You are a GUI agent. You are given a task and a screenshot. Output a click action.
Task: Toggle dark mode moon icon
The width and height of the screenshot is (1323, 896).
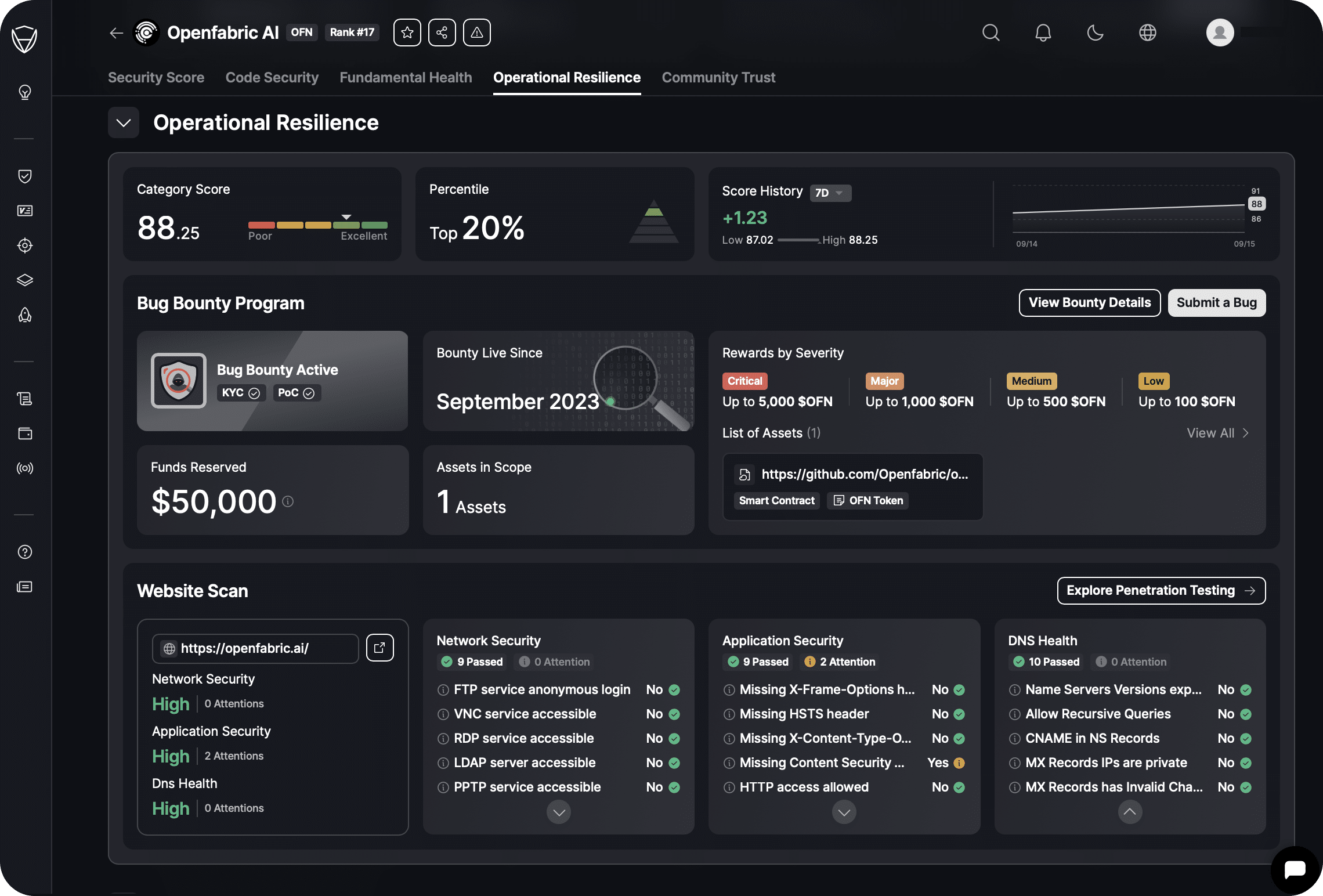pos(1096,32)
